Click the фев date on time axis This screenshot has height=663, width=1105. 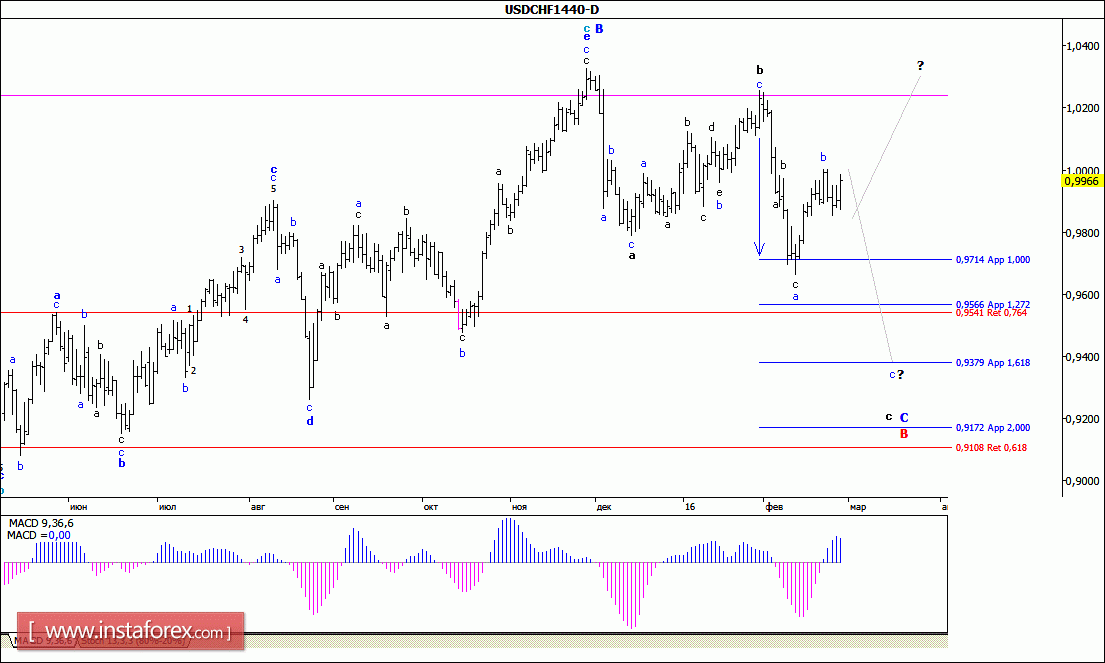coord(774,507)
